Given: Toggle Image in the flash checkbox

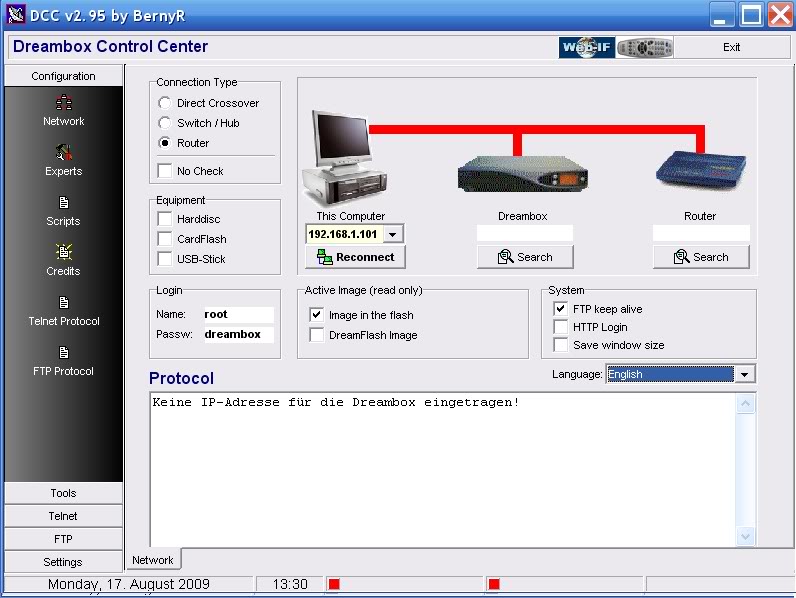Looking at the screenshot, I should 317,315.
